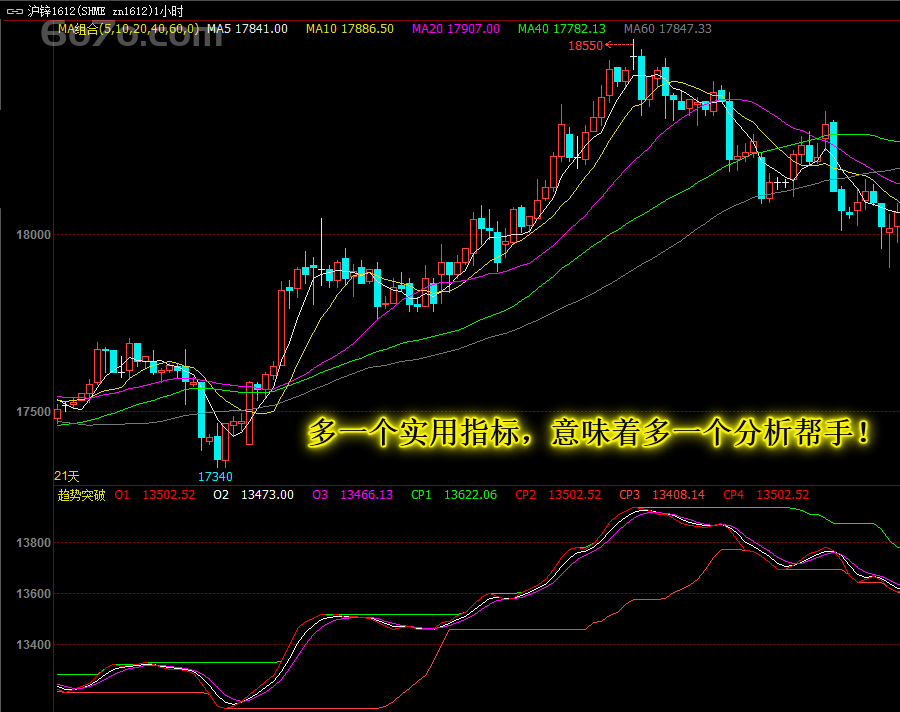The height and width of the screenshot is (712, 900).
Task: Select the O1 13502.52 indicator value
Action: click(155, 495)
